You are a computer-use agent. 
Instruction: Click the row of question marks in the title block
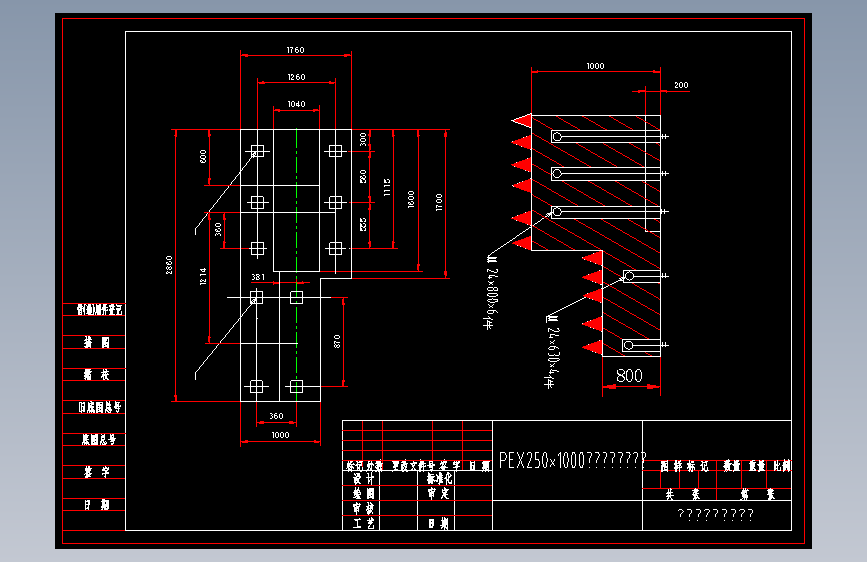coord(715,514)
